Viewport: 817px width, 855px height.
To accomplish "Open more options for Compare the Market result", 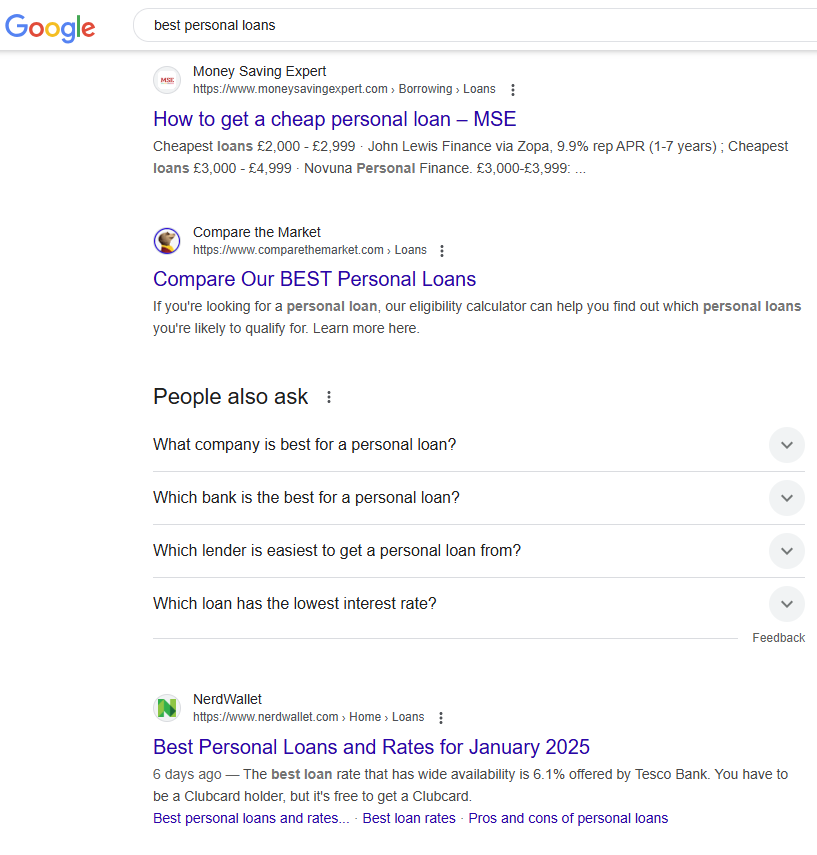I will point(443,251).
